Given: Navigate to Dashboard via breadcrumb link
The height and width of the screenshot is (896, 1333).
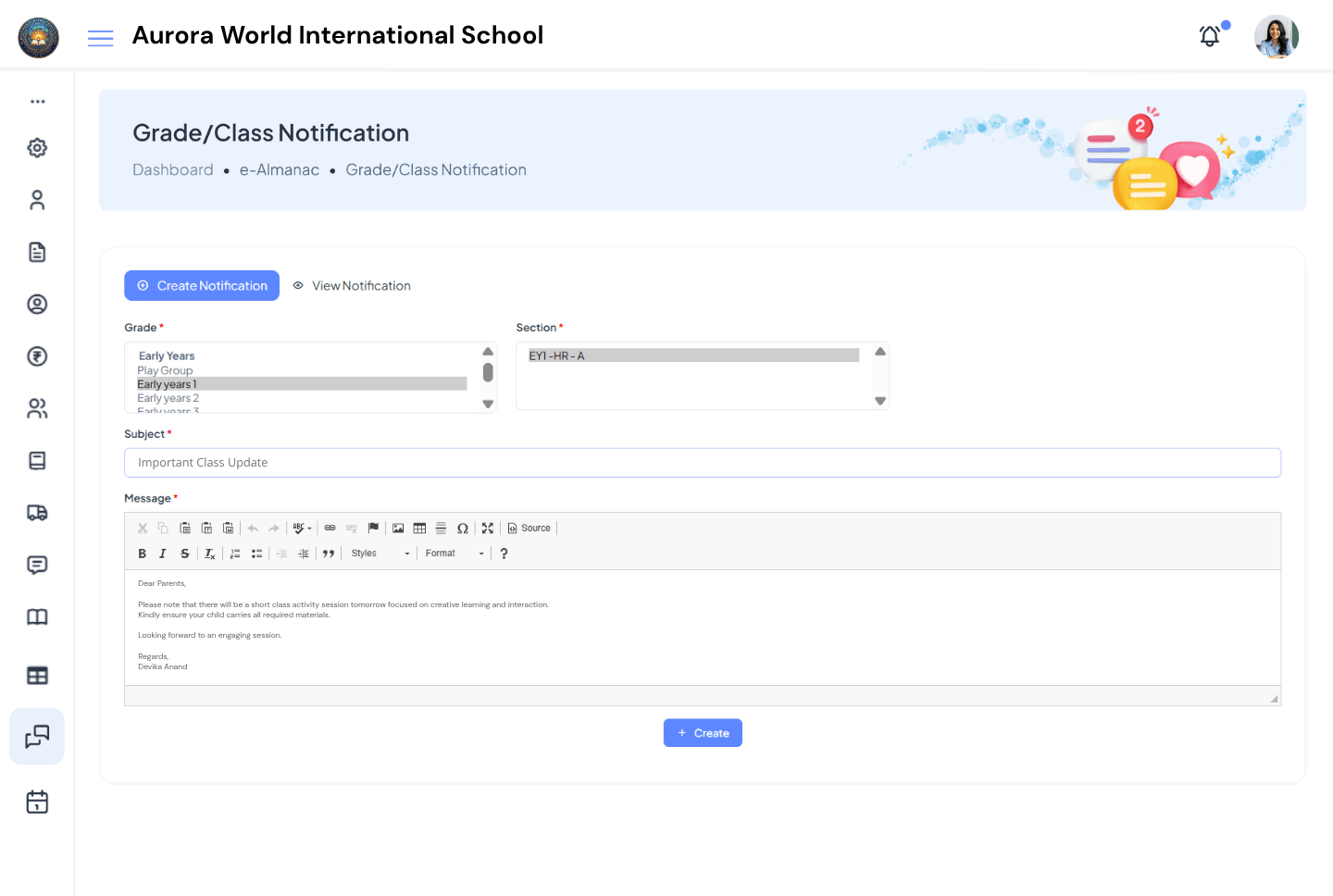Looking at the screenshot, I should pyautogui.click(x=173, y=169).
